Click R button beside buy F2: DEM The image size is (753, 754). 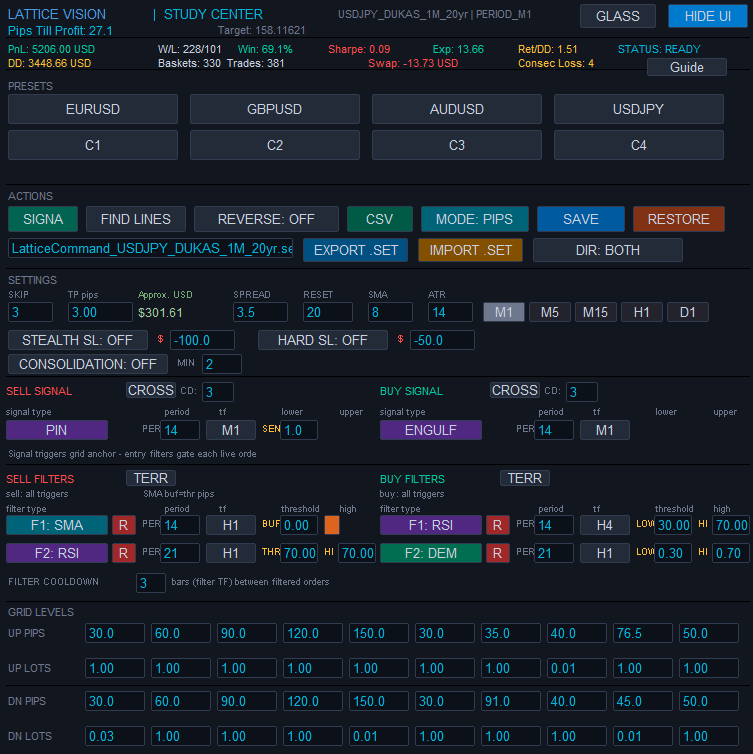pyautogui.click(x=498, y=553)
